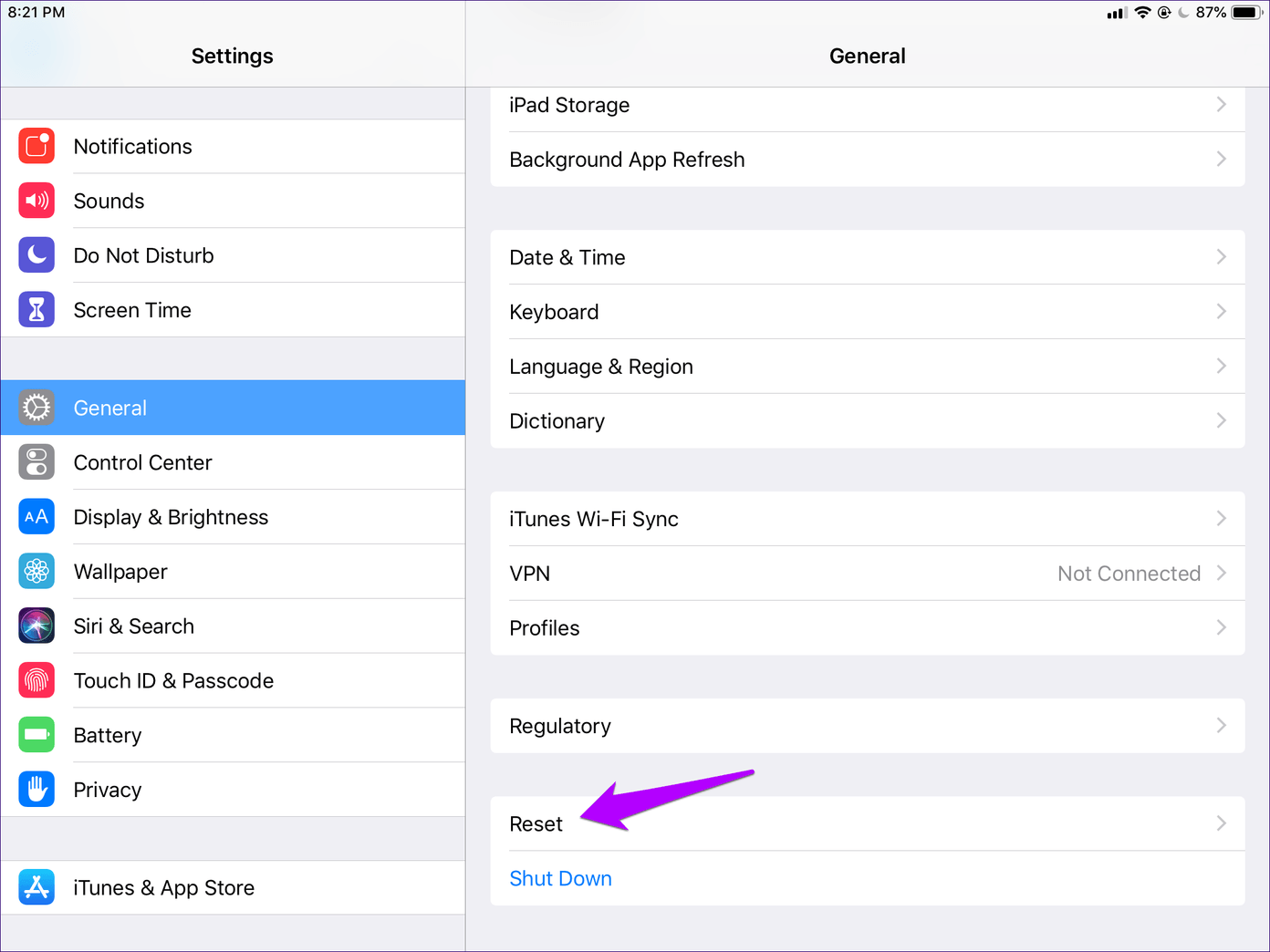1270x952 pixels.
Task: Tap the green Battery icon
Action: point(36,735)
